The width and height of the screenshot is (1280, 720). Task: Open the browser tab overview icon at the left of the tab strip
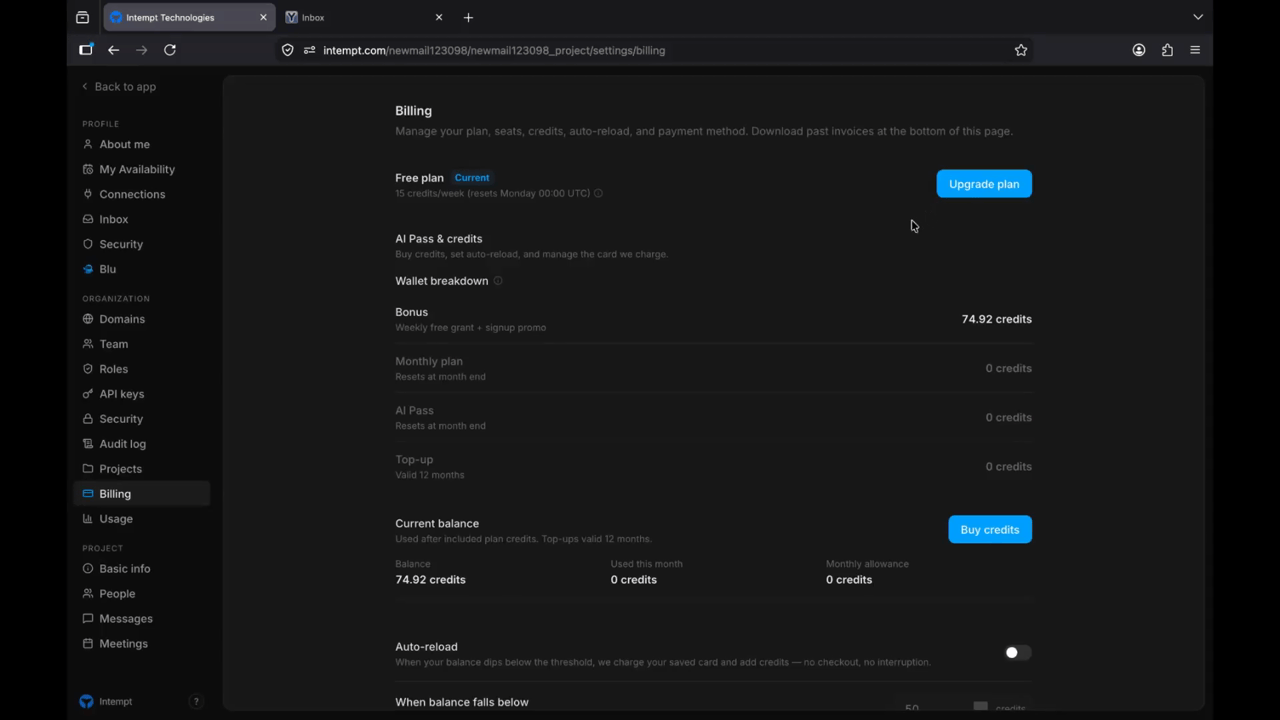[82, 17]
